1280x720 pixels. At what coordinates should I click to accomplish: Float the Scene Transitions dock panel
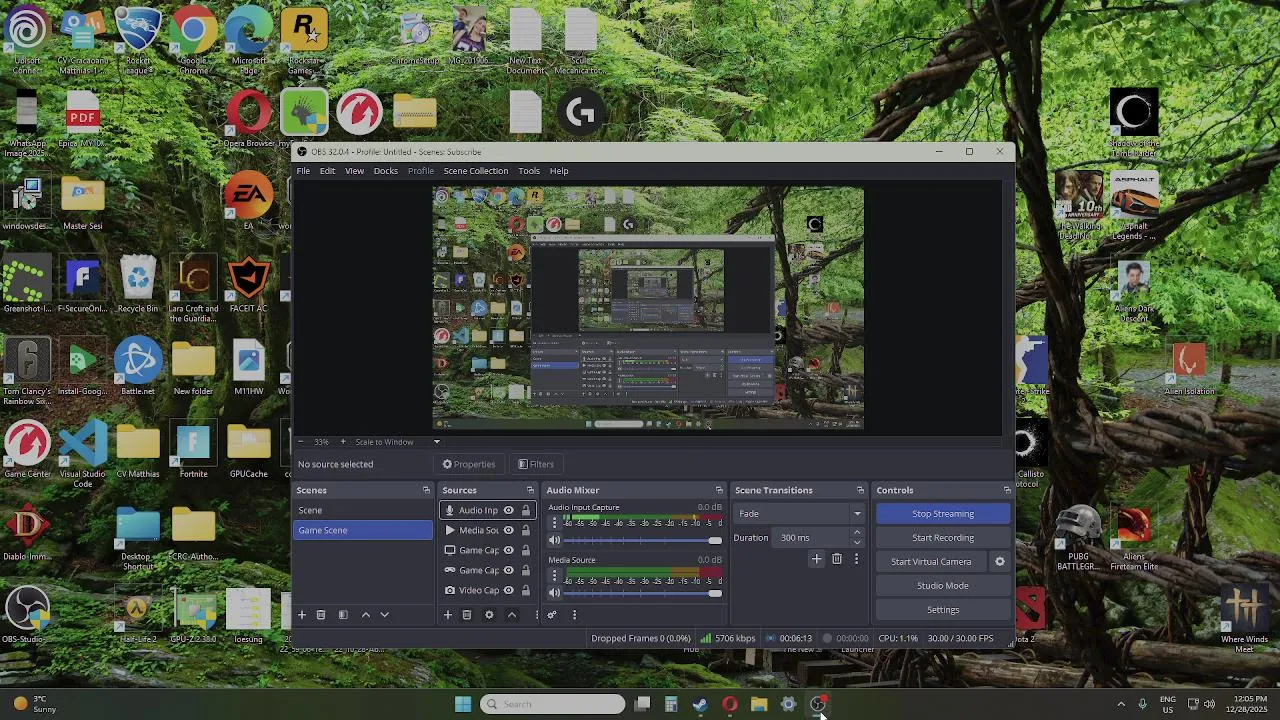click(860, 490)
